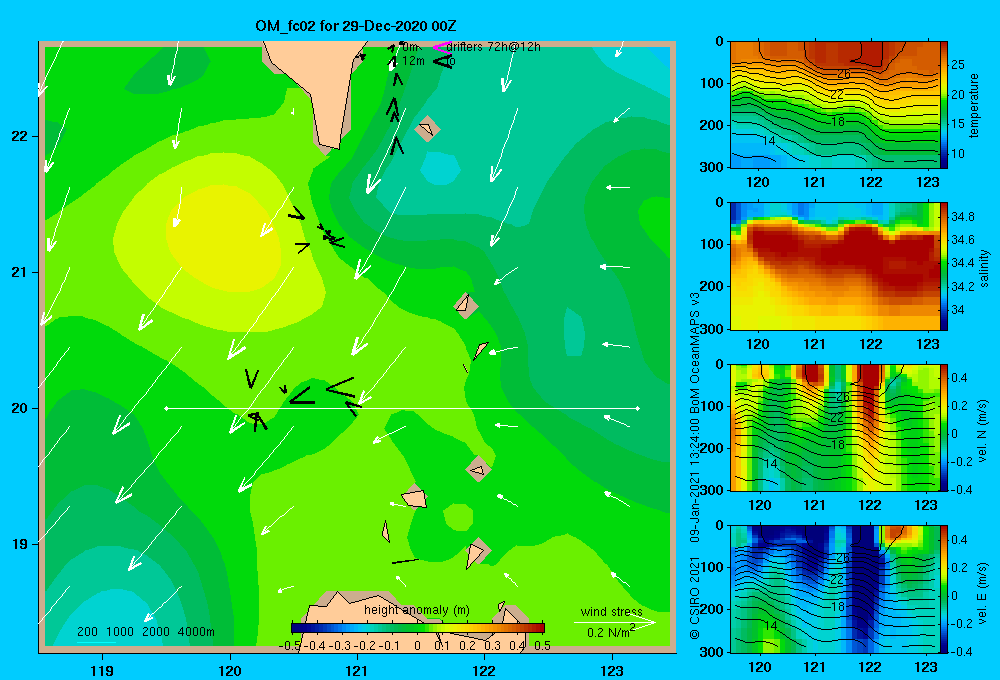Click the "4000m" bathymetry legend value
The width and height of the screenshot is (1000, 680).
(196, 632)
